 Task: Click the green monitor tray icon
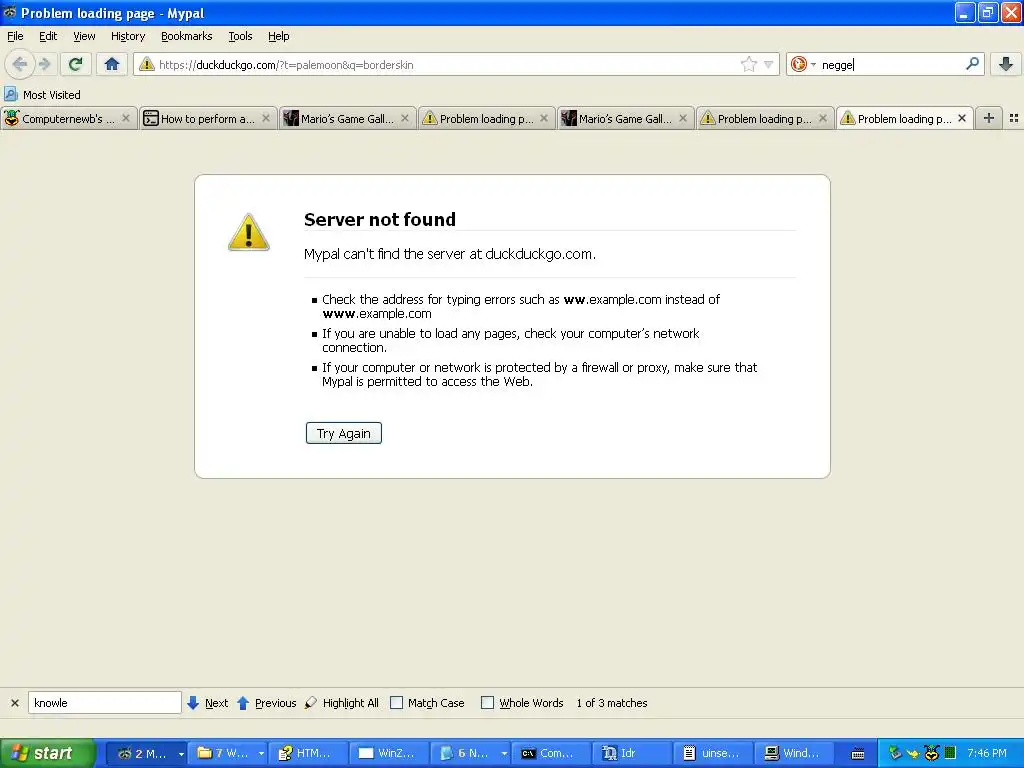coord(950,753)
